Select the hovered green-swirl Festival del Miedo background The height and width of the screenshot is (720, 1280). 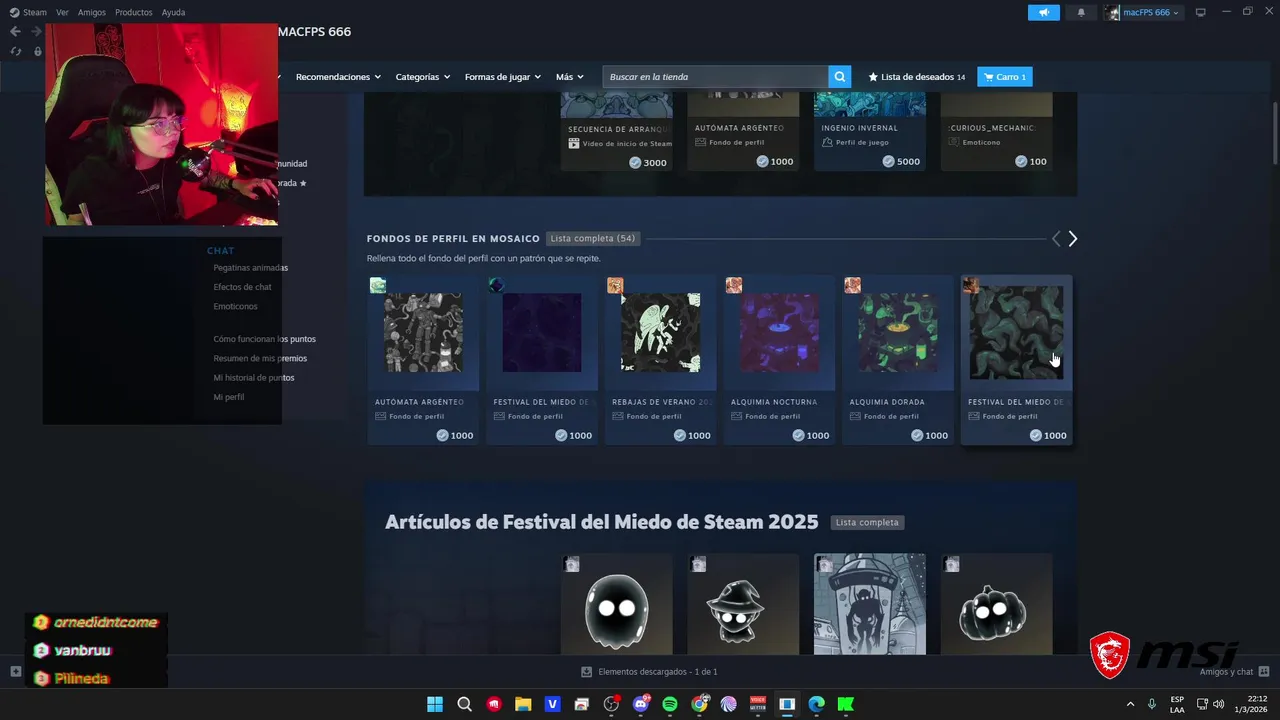tap(1016, 360)
